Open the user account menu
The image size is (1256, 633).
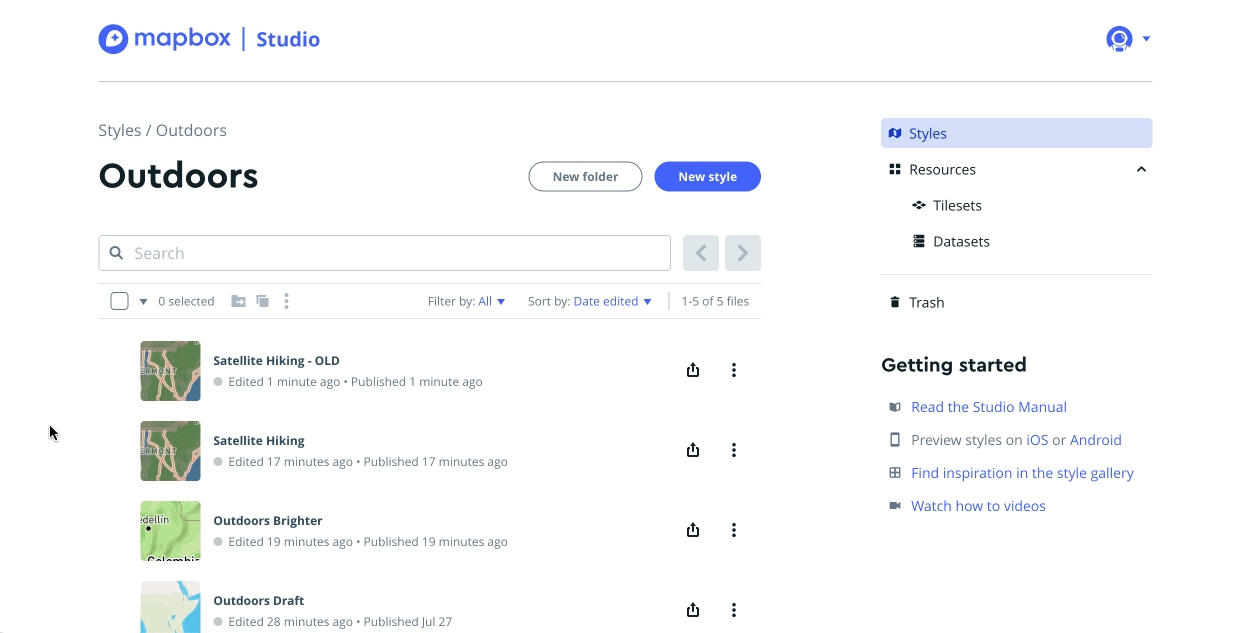click(x=1128, y=39)
